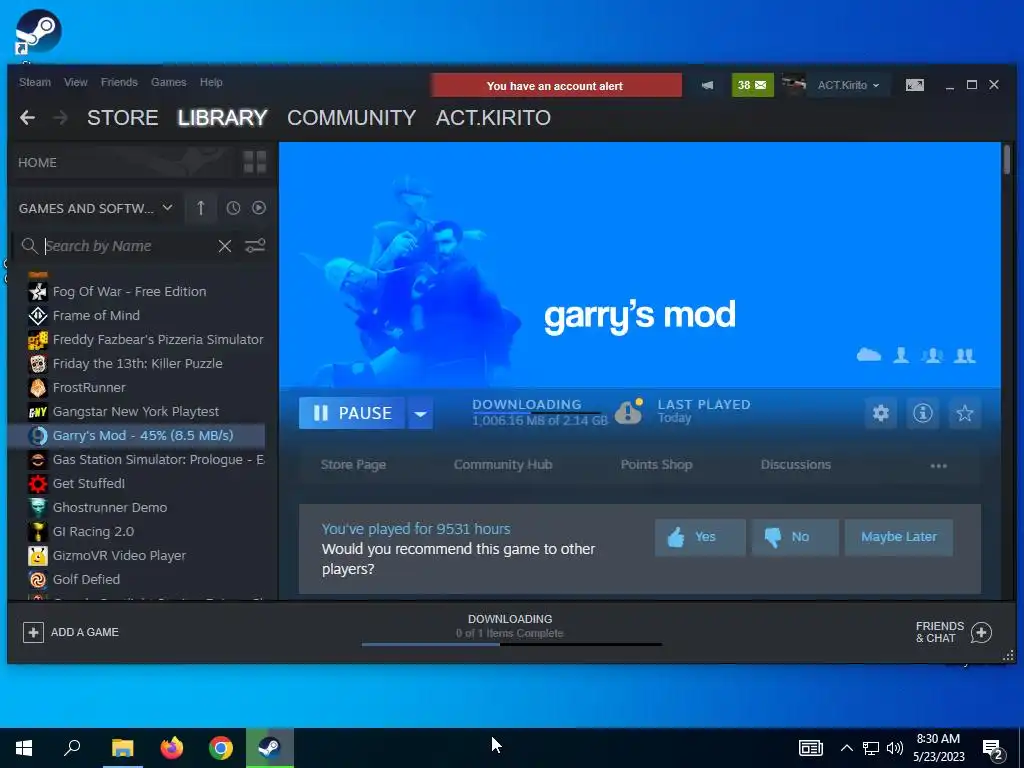Toggle the recent activity clock filter

coord(233,208)
